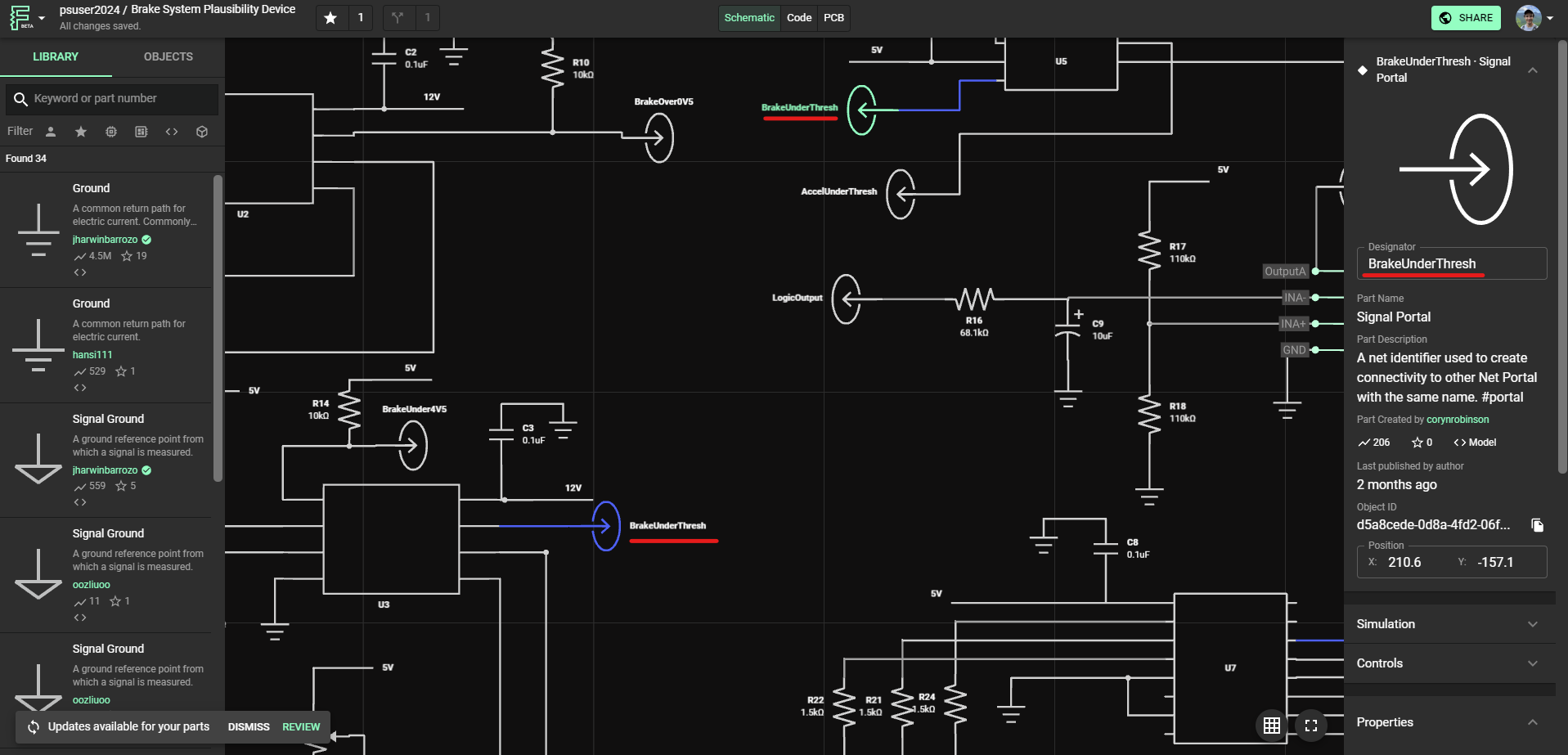
Task: Open corynrobinson part creator link
Action: tap(1458, 420)
